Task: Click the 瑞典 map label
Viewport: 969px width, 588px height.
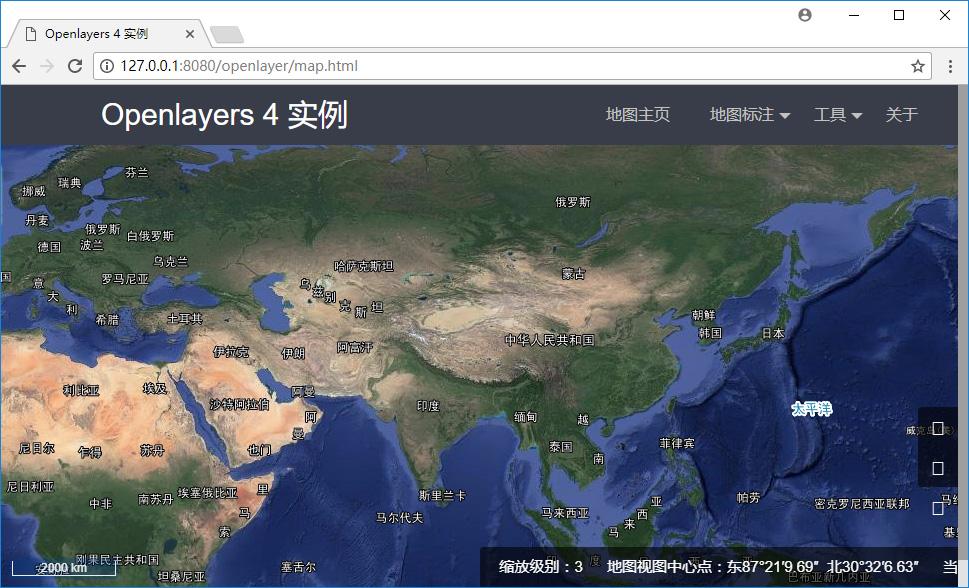Action: click(x=69, y=182)
